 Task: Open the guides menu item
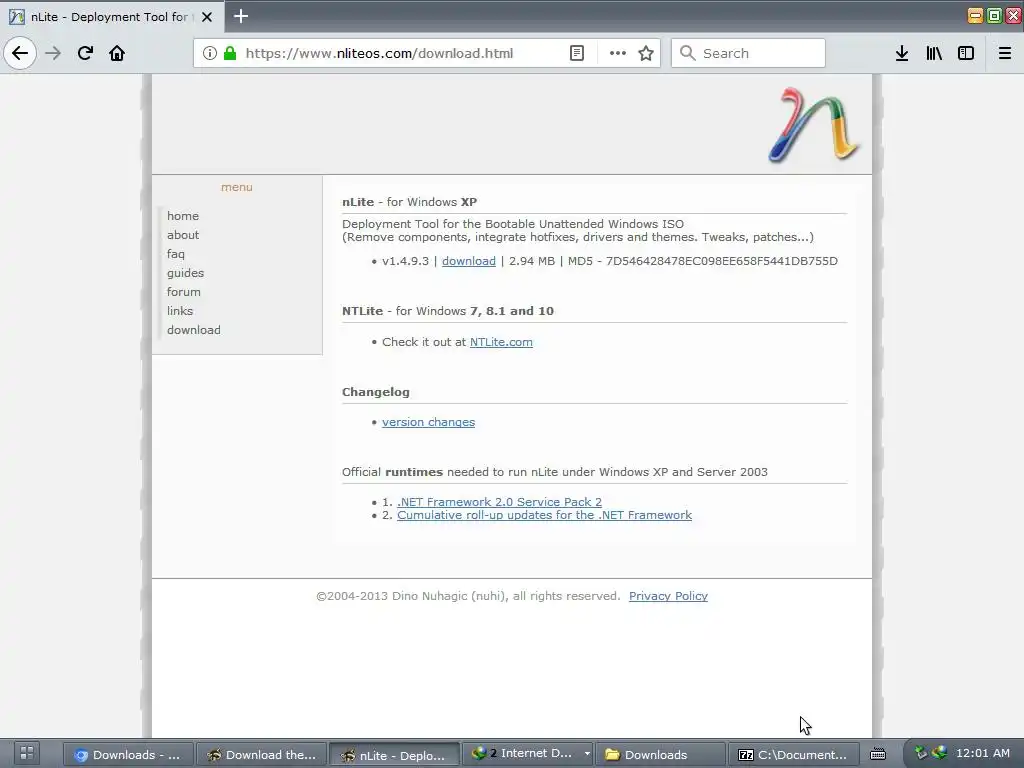point(185,273)
